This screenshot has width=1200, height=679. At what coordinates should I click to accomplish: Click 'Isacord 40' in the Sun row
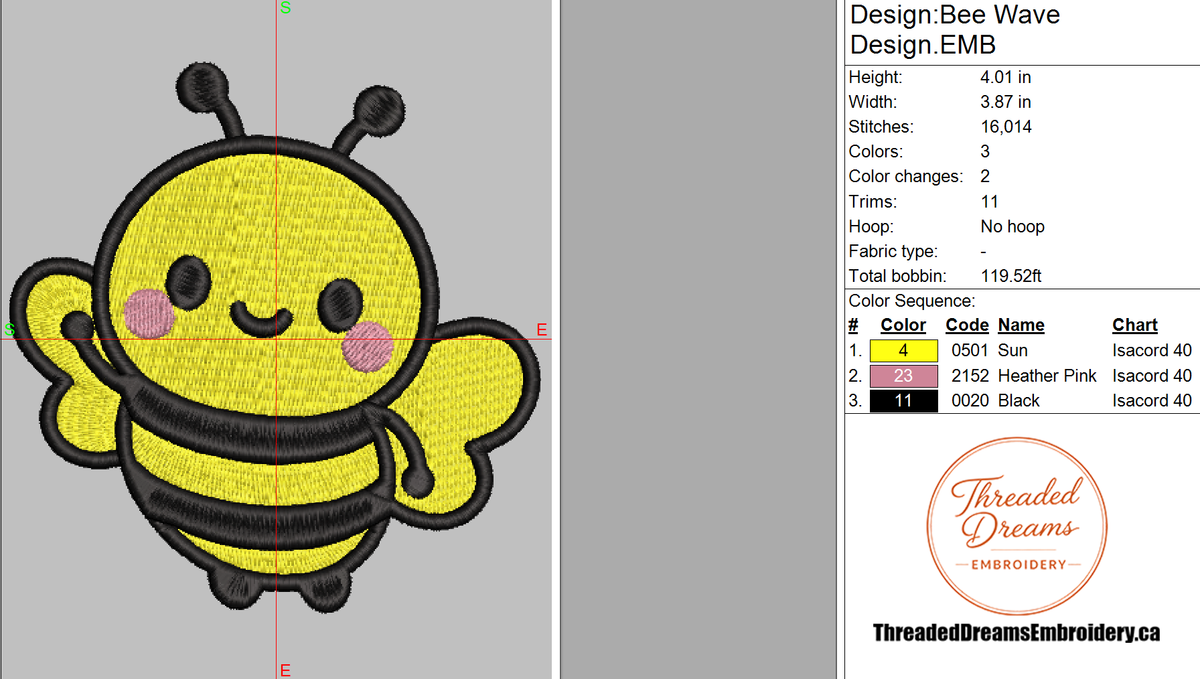click(1152, 351)
